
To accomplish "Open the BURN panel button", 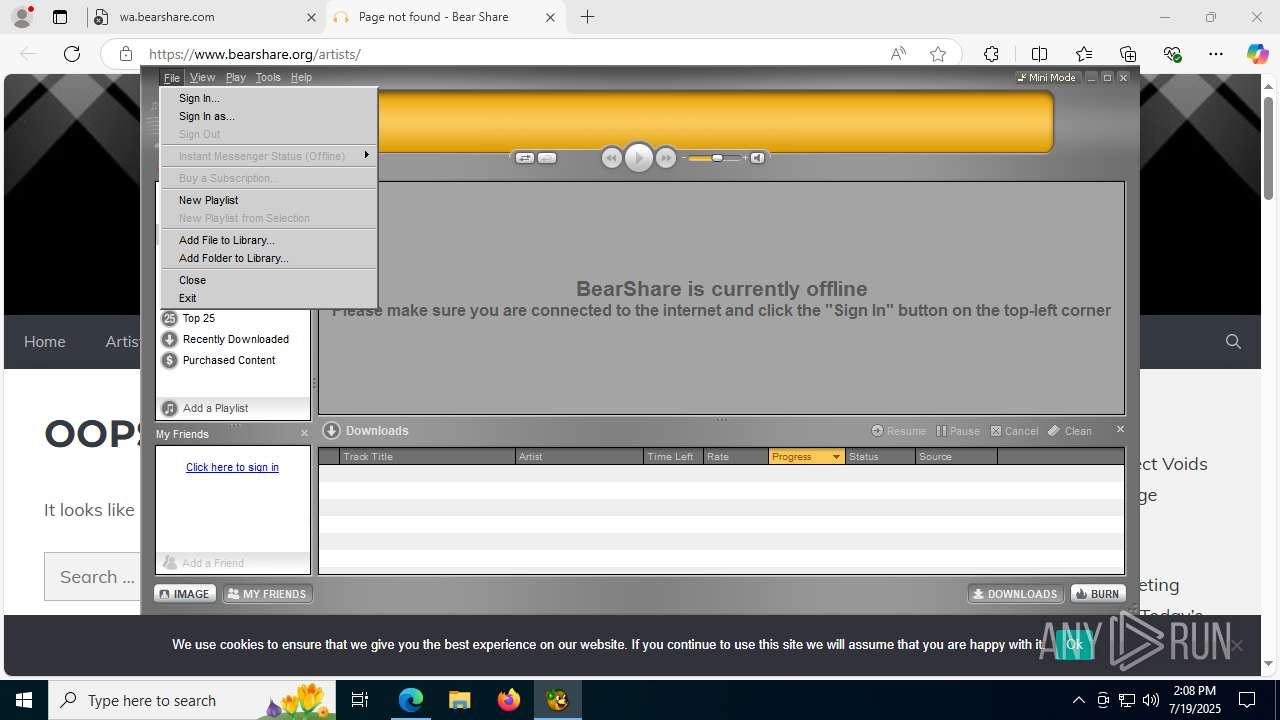I will pos(1098,594).
